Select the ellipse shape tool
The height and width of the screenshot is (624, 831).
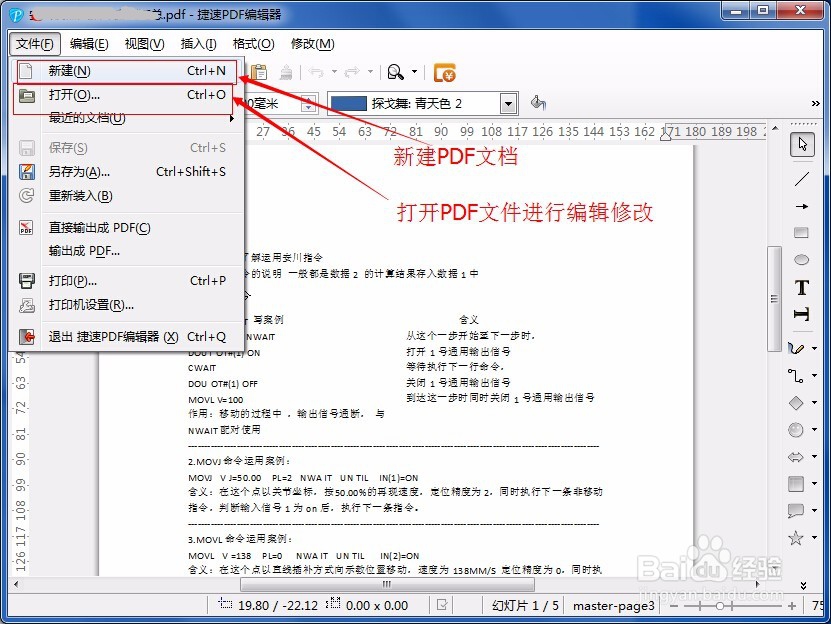point(801,259)
